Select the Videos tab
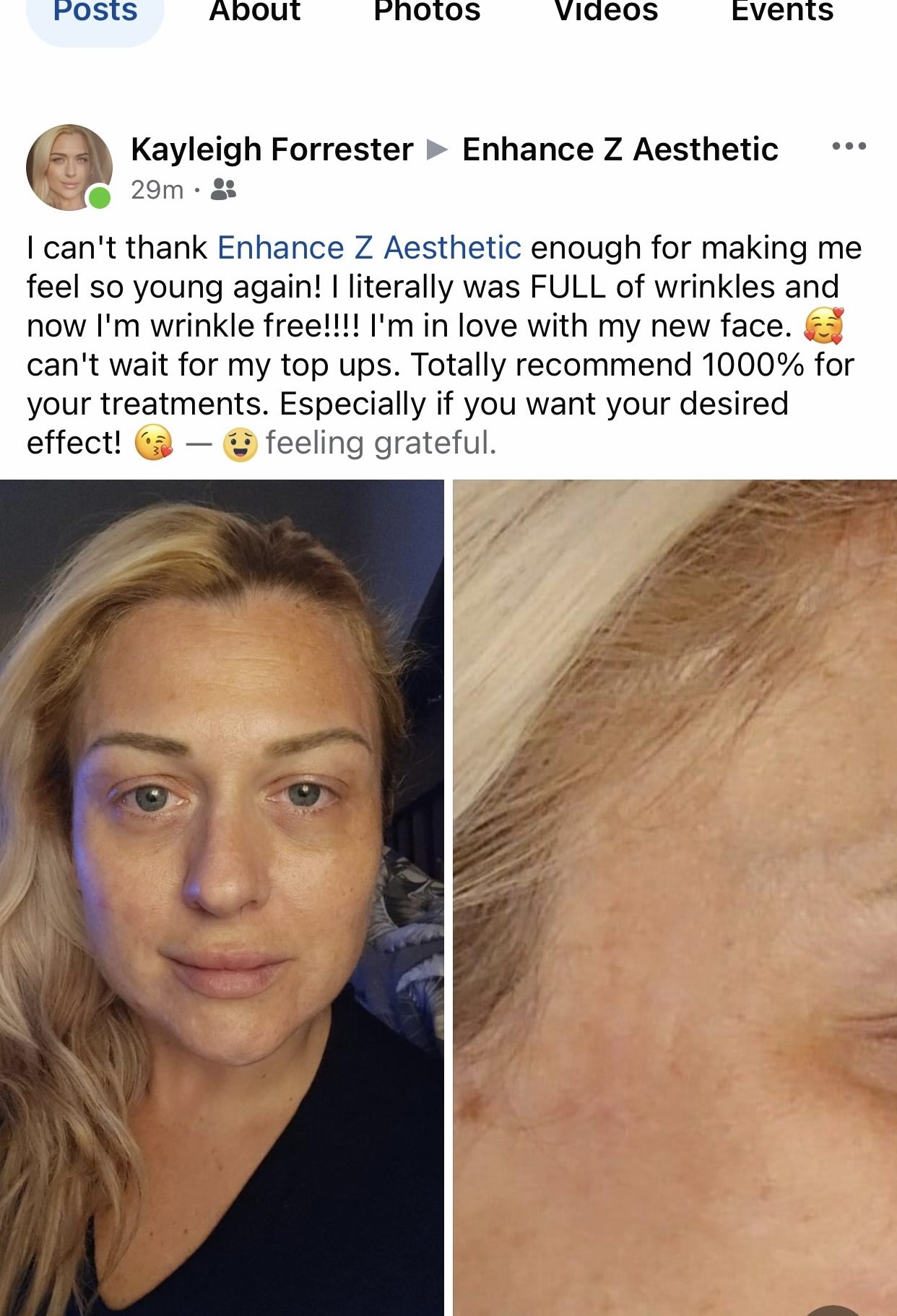897x1316 pixels. [606, 12]
